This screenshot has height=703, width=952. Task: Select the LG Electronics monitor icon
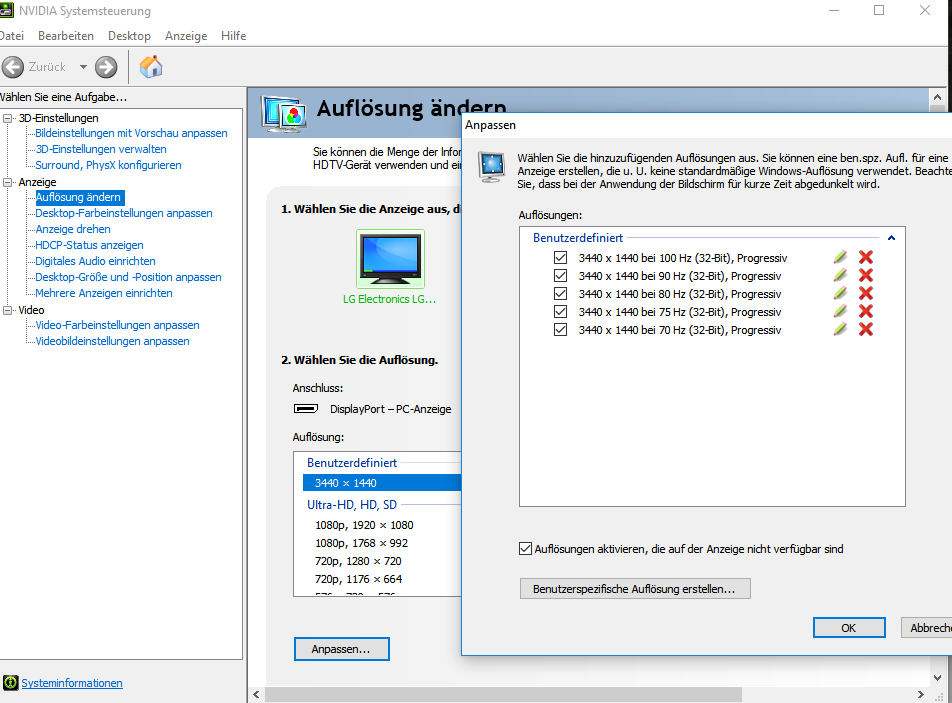390,259
